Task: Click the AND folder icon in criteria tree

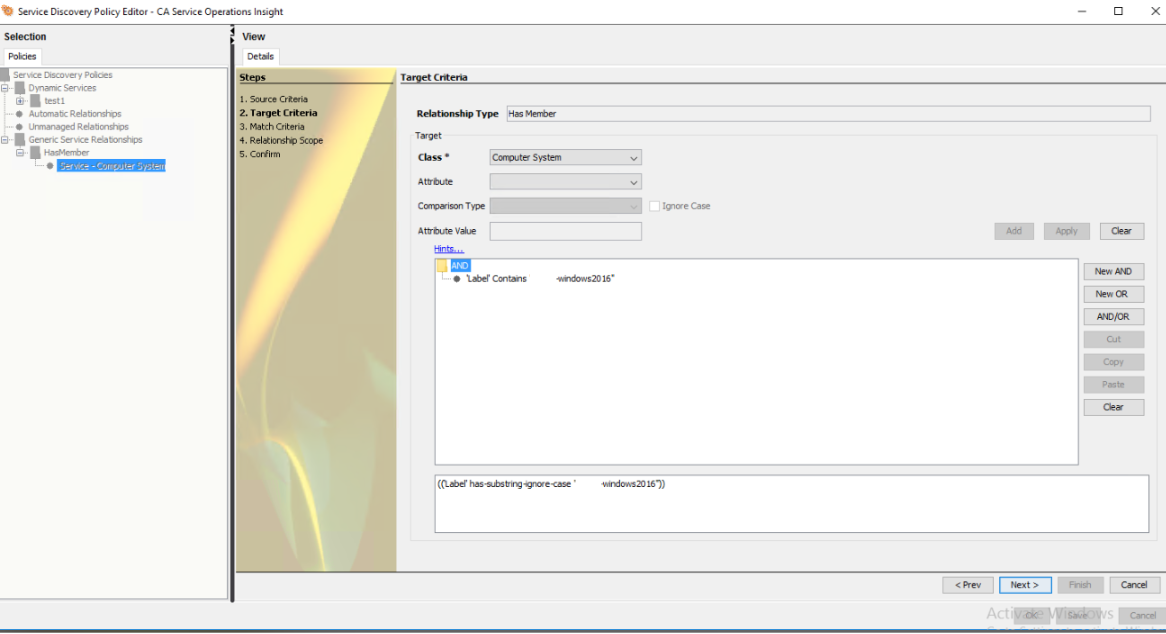Action: (442, 265)
